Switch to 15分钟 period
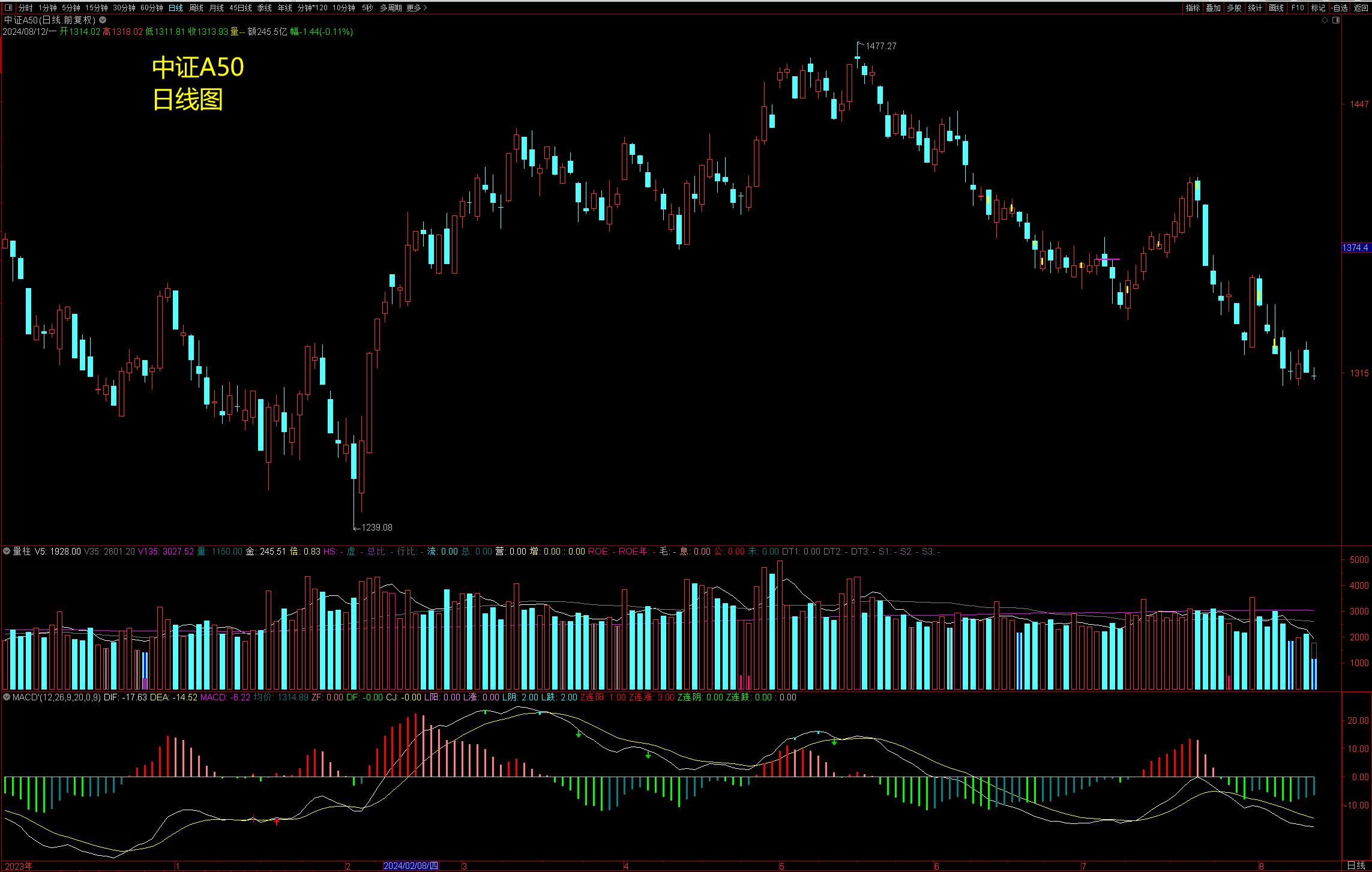This screenshot has width=1372, height=872. (96, 8)
